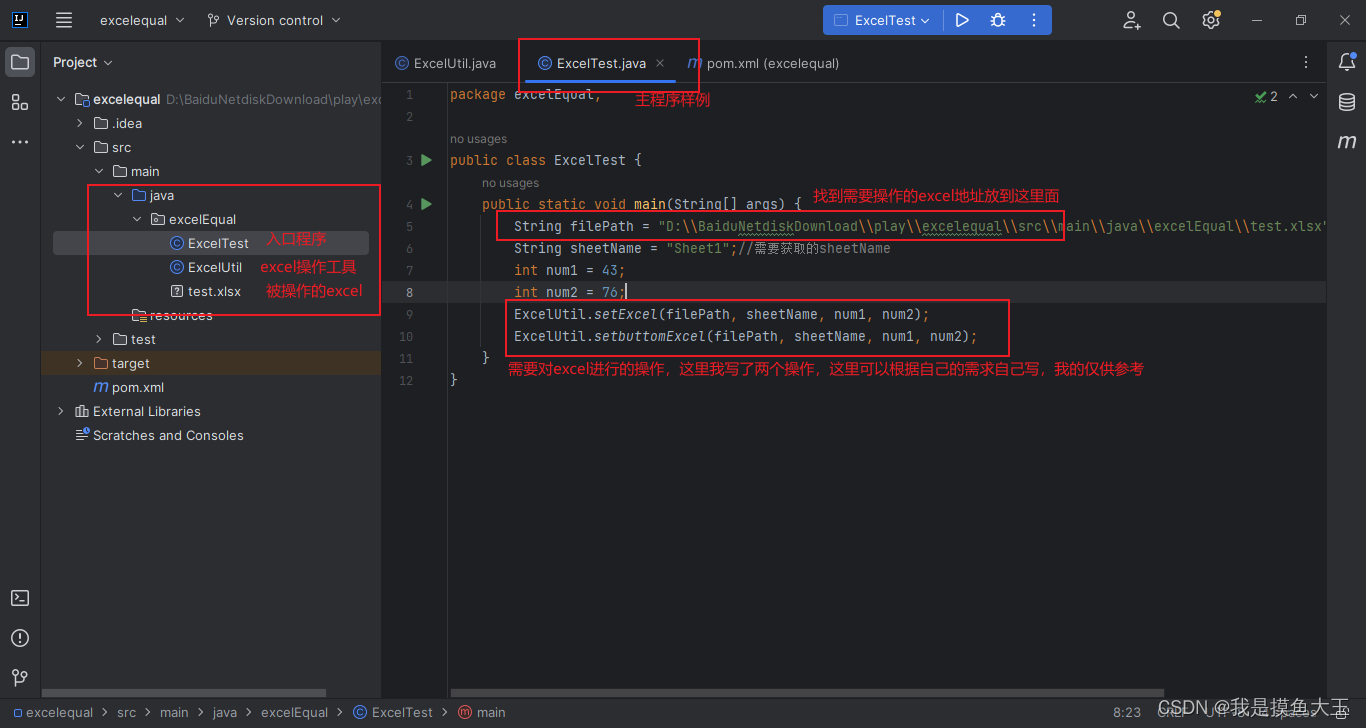Open Search Everywhere with the magnifier icon

pos(1171,19)
